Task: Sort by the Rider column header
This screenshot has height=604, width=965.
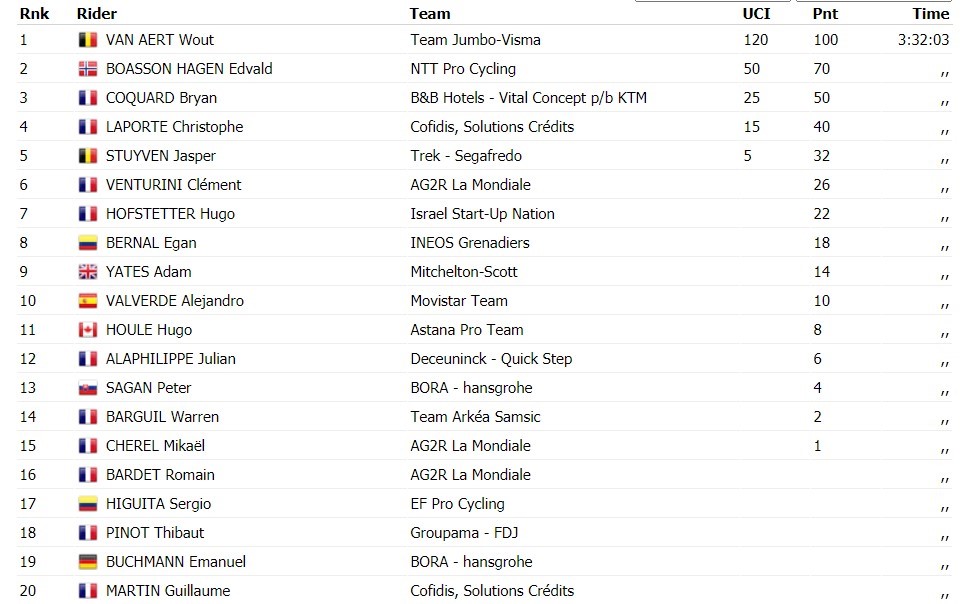Action: click(x=97, y=14)
